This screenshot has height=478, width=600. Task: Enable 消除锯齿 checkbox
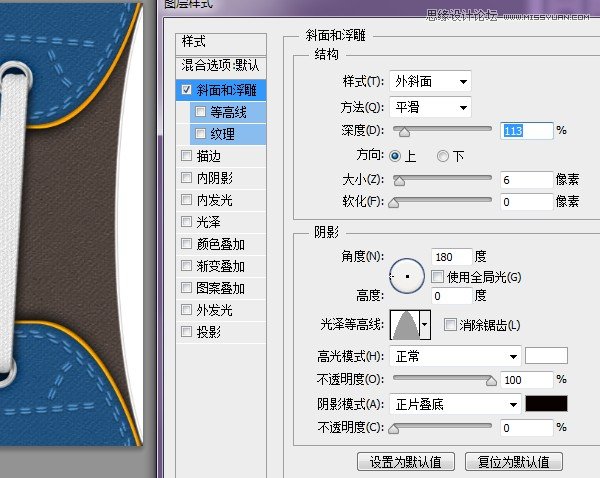450,325
